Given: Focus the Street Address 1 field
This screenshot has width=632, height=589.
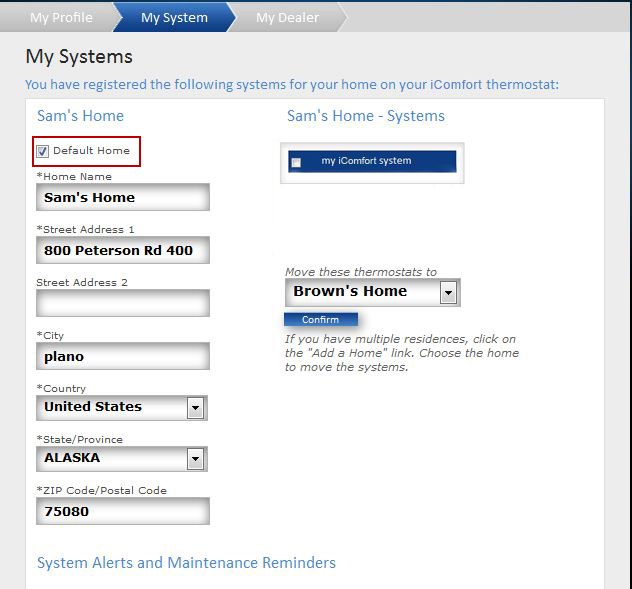Looking at the screenshot, I should (x=122, y=250).
